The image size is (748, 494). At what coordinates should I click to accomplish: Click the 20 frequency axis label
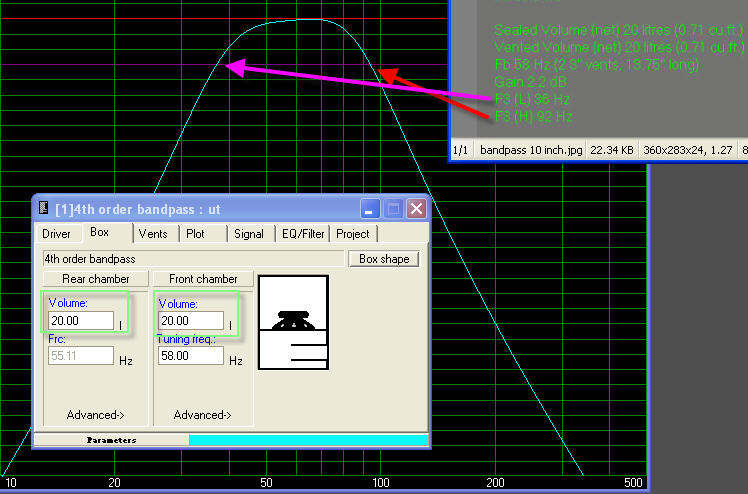[x=114, y=483]
